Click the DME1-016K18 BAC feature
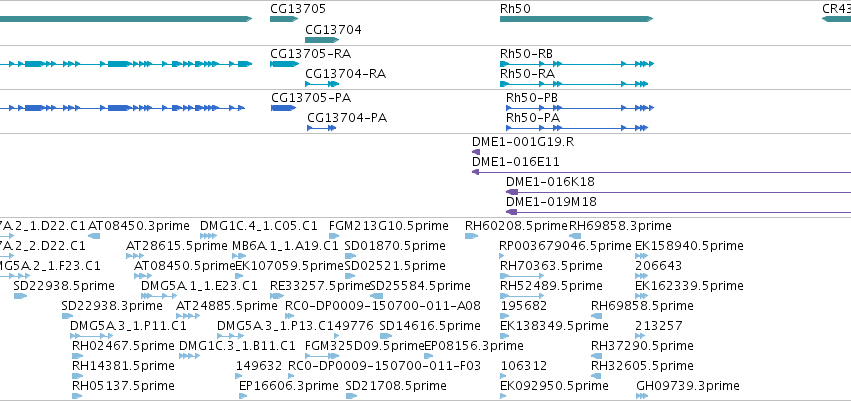The image size is (851, 401). (678, 192)
